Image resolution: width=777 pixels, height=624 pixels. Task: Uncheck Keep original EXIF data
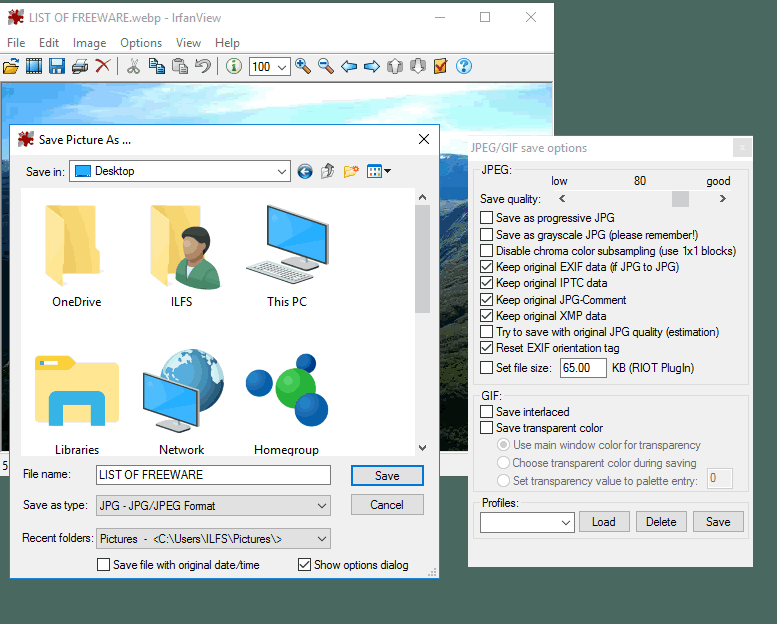(487, 267)
